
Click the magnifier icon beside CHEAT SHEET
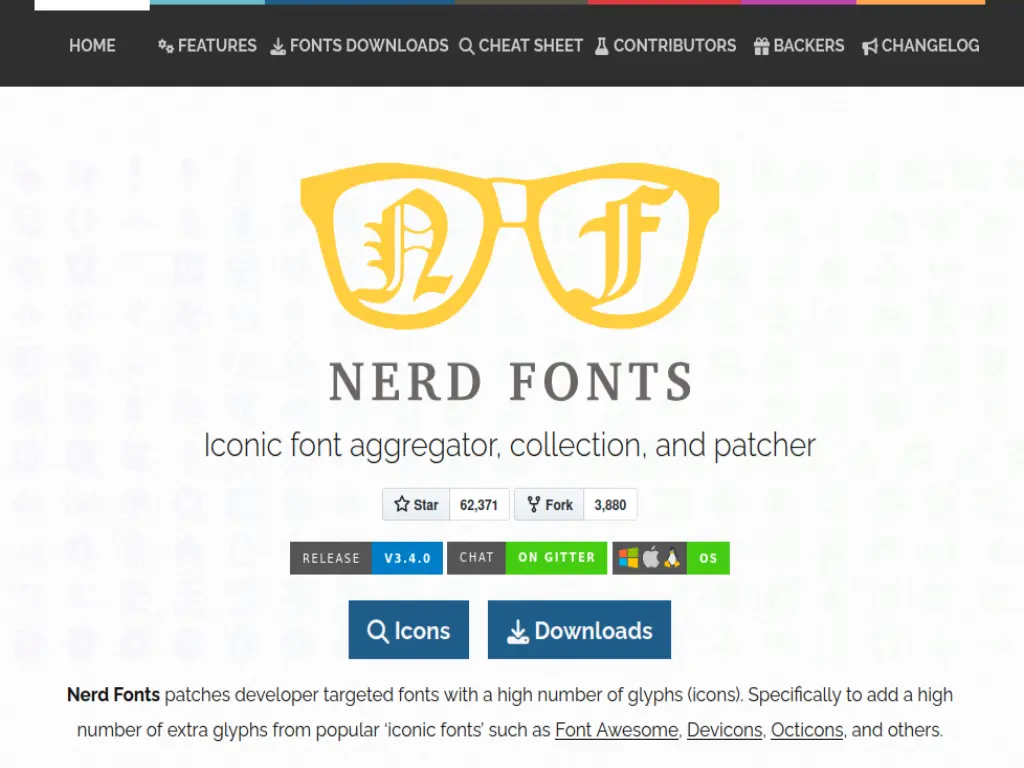tap(466, 46)
